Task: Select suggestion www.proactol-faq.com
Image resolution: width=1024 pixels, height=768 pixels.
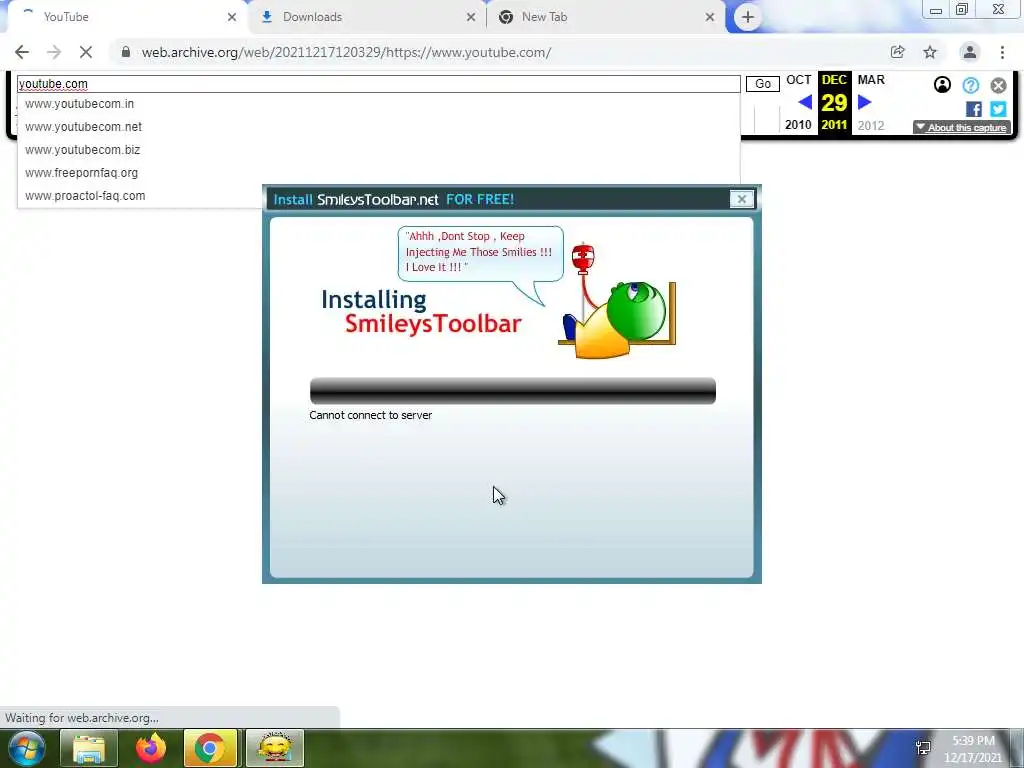Action: pos(85,196)
